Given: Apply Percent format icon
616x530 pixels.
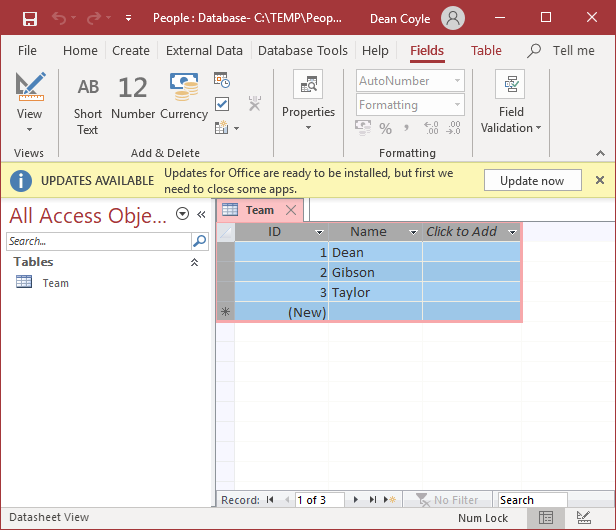Looking at the screenshot, I should [x=385, y=128].
